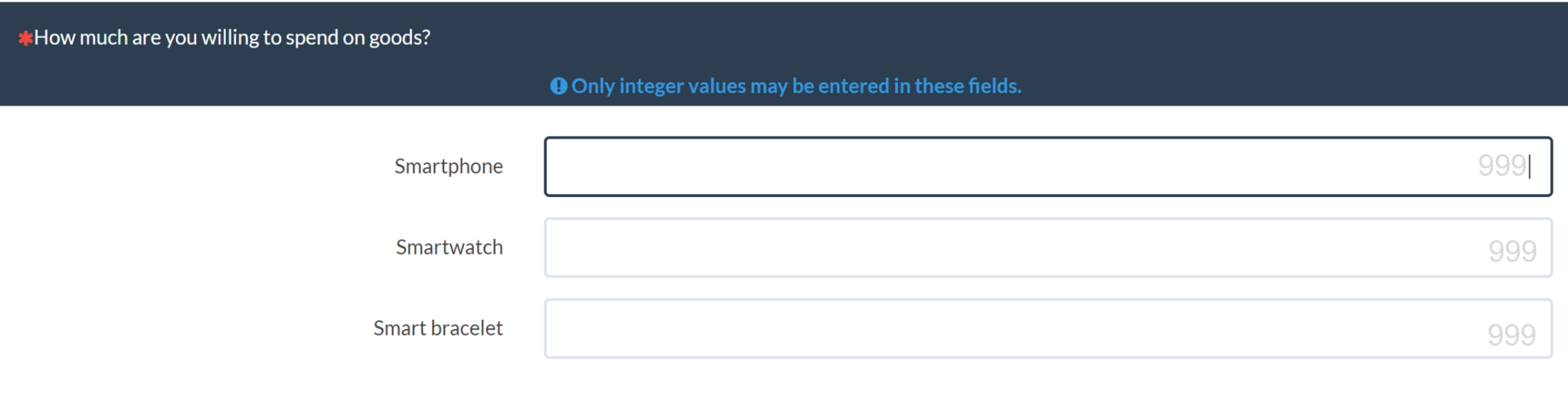Click the question title about spending on goods
Image resolution: width=1568 pixels, height=407 pixels.
232,38
